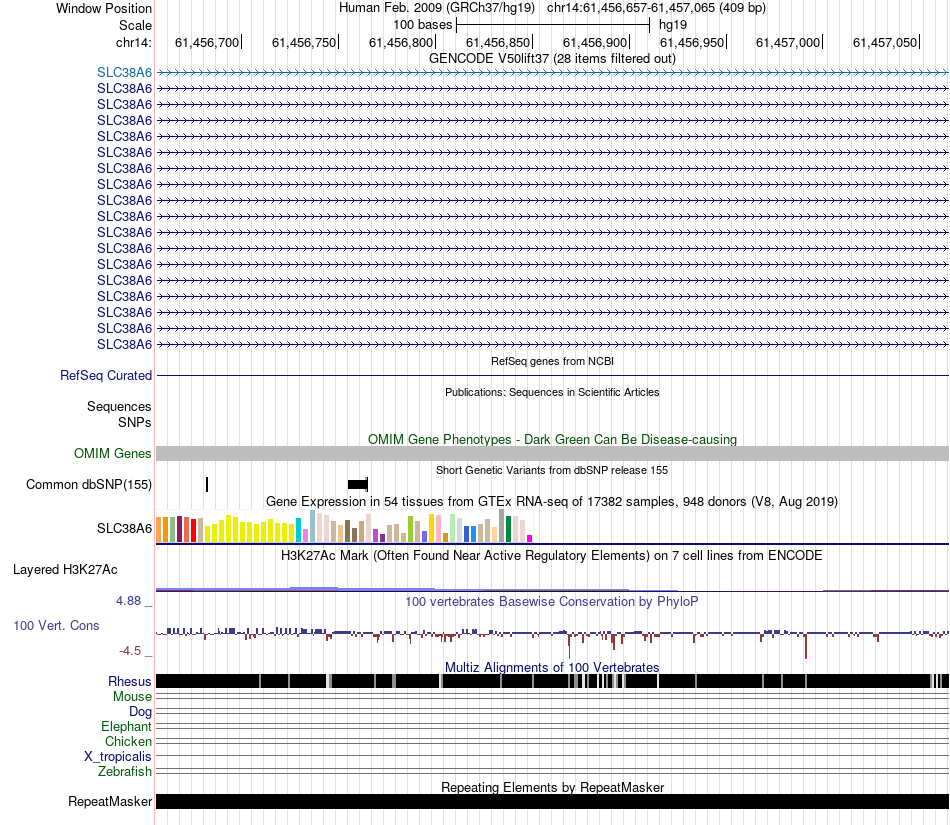The width and height of the screenshot is (950, 825).
Task: Click the 'Common dbSNP(155)' label
Action: (89, 485)
